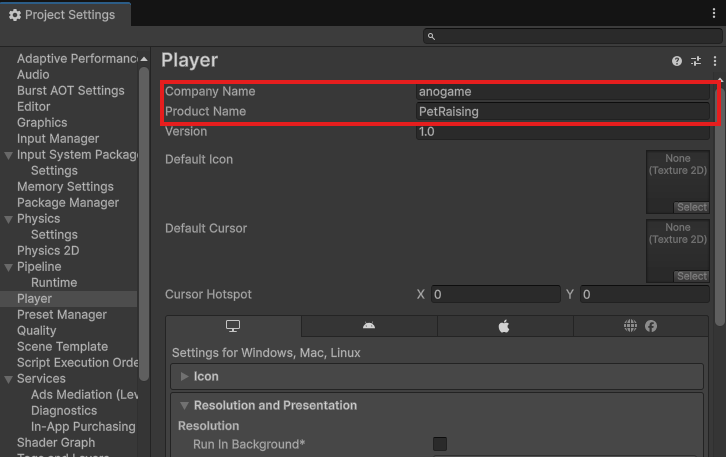726x457 pixels.
Task: Click into the Version field
Action: click(x=563, y=132)
